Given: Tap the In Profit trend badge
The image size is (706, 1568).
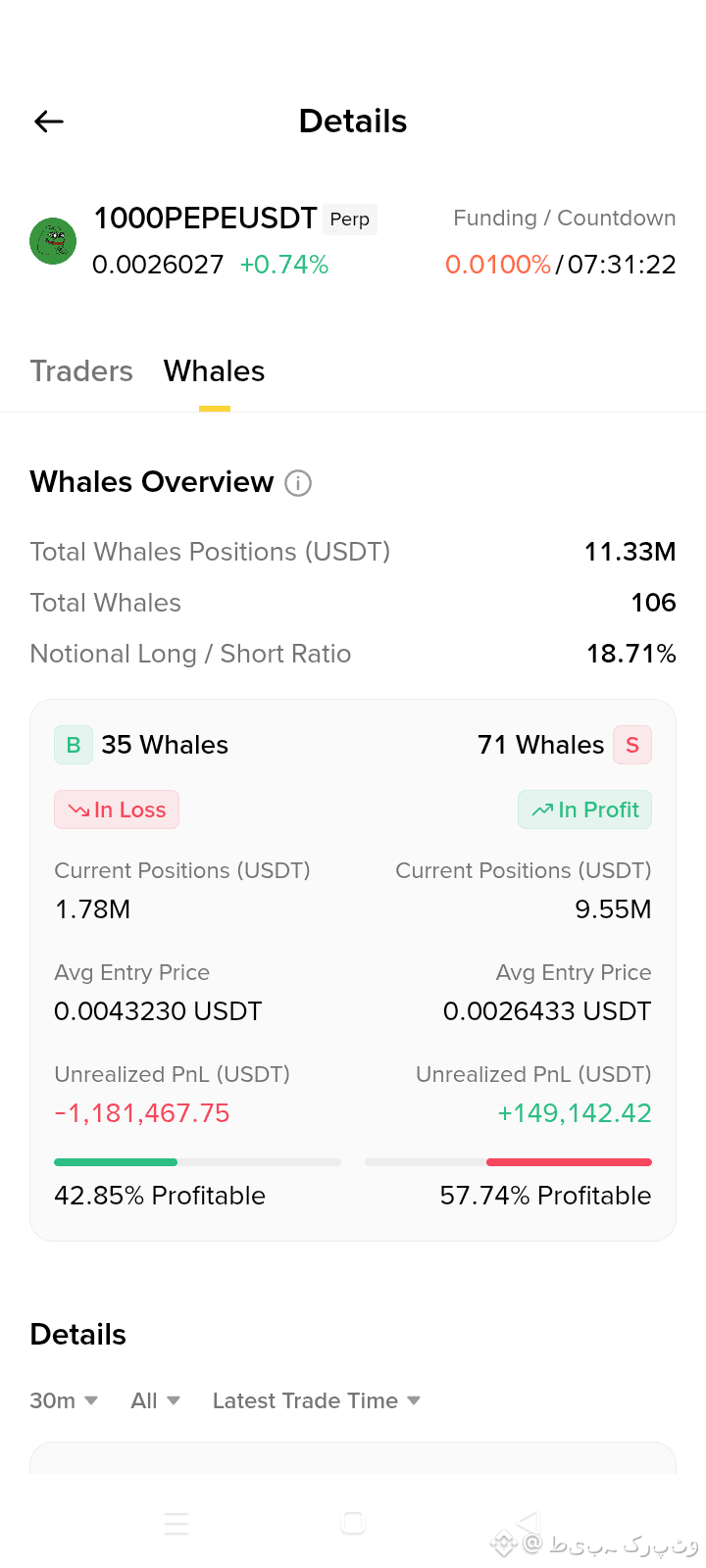Looking at the screenshot, I should click(x=585, y=809).
